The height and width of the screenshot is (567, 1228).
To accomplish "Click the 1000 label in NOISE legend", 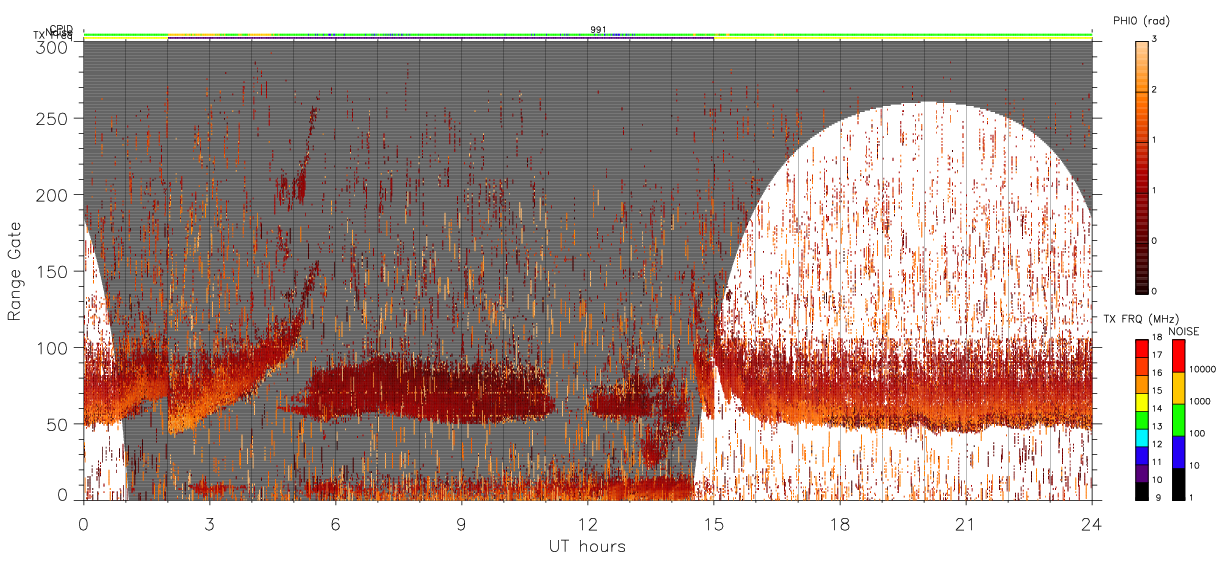I will (x=1198, y=400).
